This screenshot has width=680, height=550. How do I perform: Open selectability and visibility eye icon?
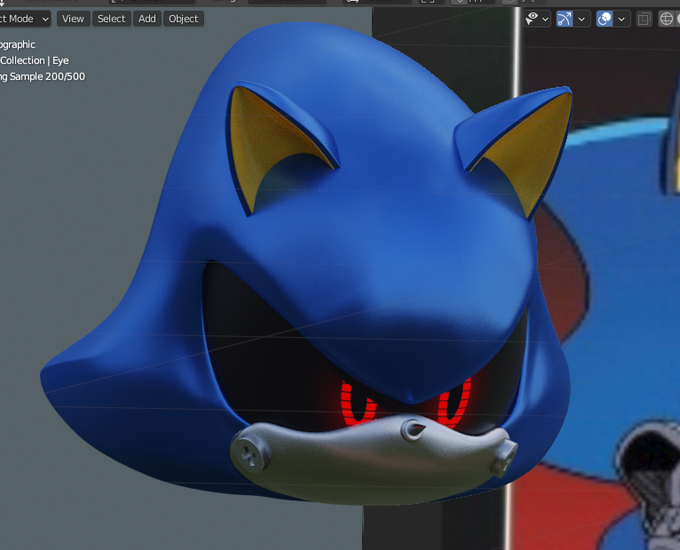pyautogui.click(x=532, y=19)
